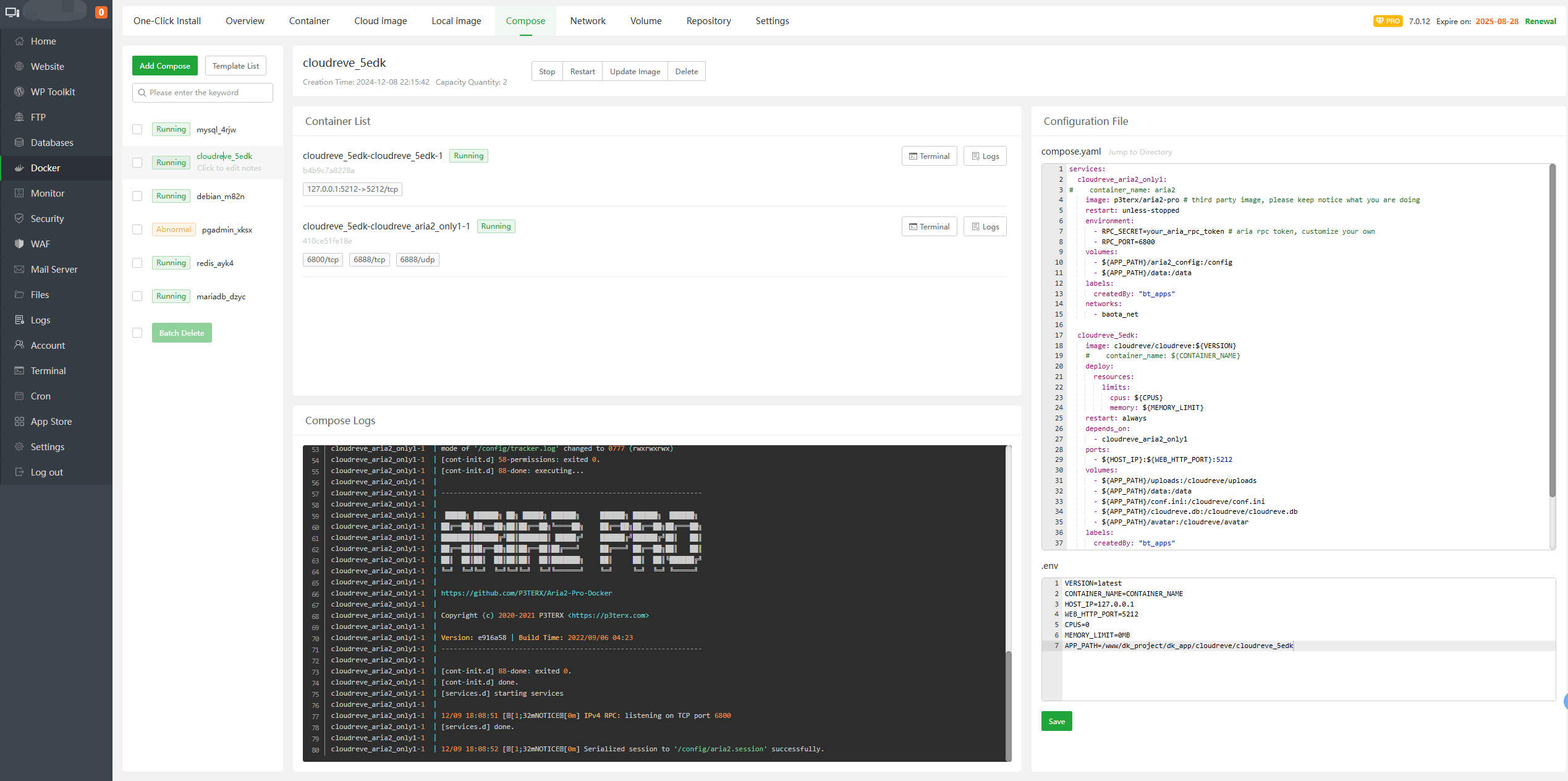Select debian_m82n in the compose list
The image size is (1568, 781).
[x=220, y=196]
